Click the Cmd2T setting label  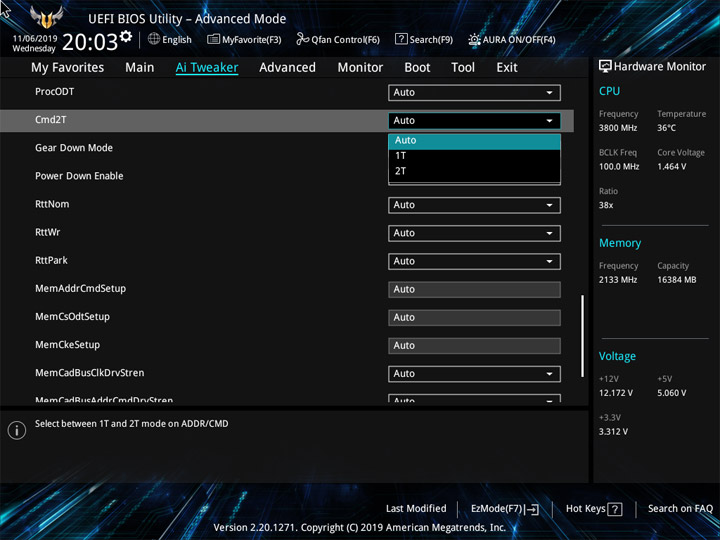(51, 120)
